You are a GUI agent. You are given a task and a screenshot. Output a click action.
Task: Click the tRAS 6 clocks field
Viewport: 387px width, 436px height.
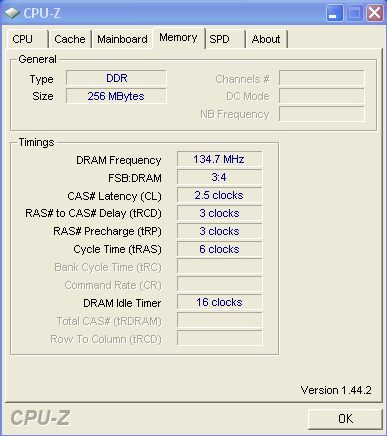coord(219,249)
